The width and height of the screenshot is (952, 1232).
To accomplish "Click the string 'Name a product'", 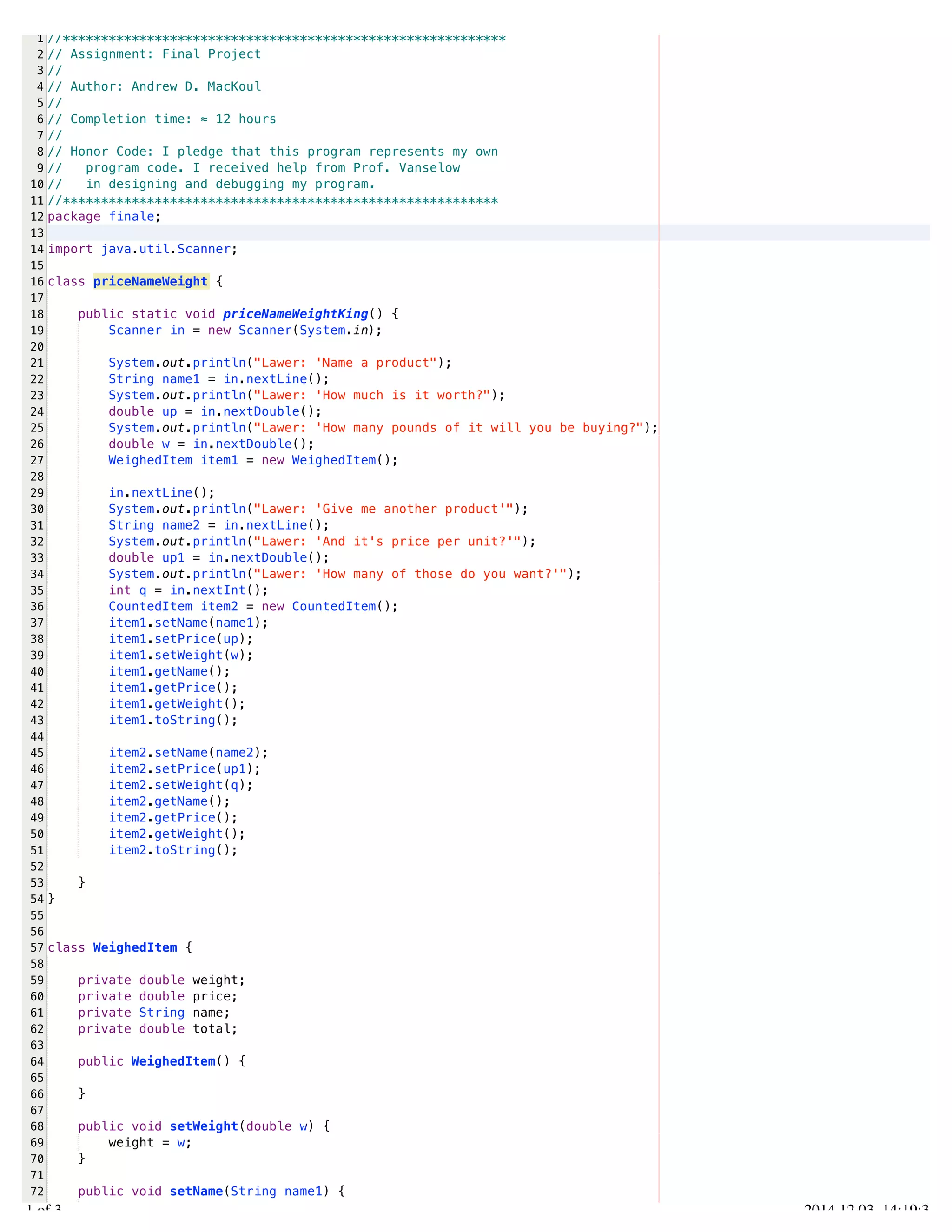I will click(x=376, y=363).
